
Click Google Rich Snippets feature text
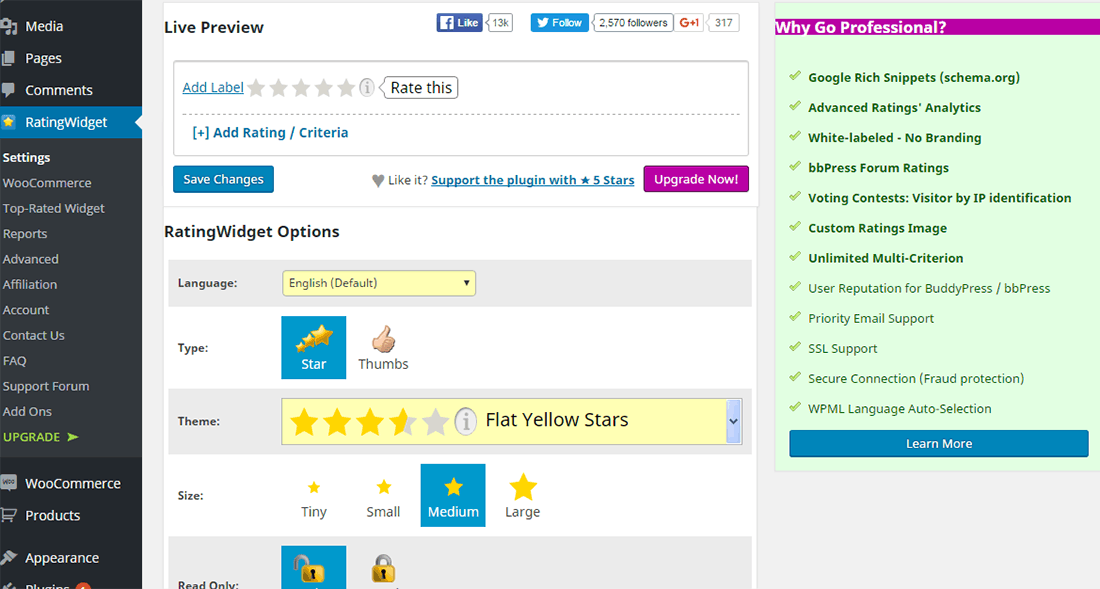click(x=913, y=78)
